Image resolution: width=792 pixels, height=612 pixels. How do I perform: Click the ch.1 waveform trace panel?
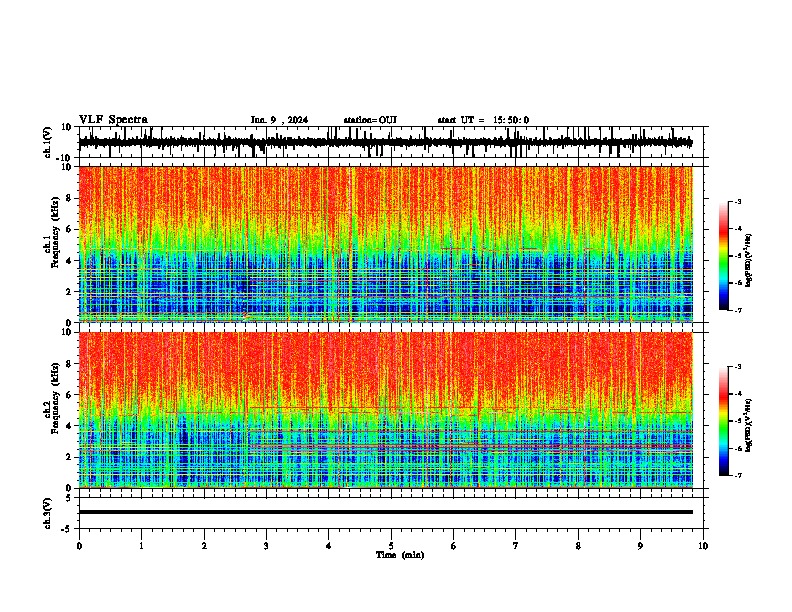tap(393, 142)
